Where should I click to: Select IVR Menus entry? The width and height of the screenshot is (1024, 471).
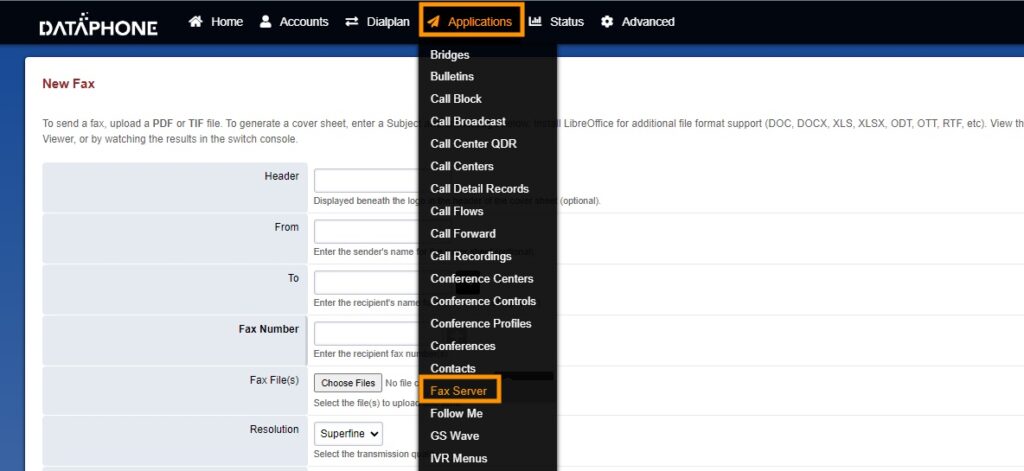[x=458, y=458]
